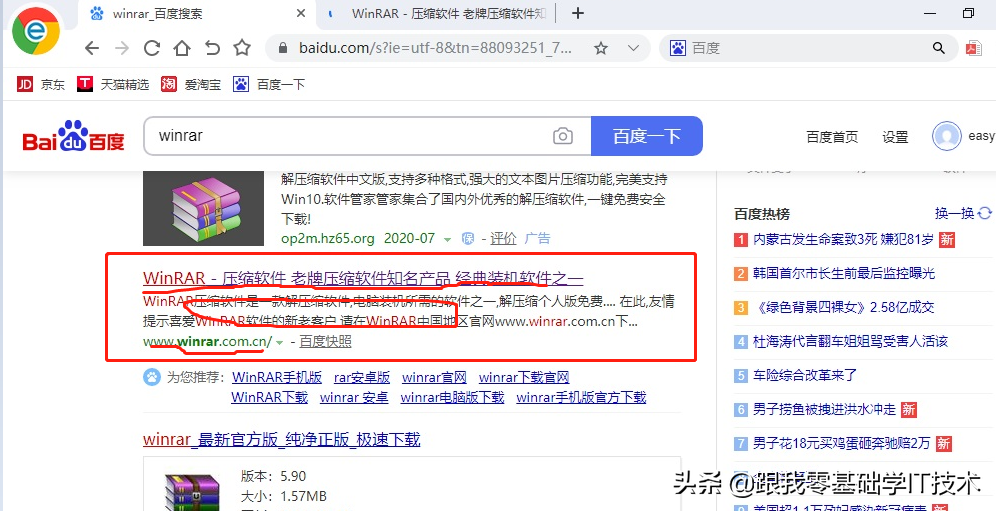
Task: Open the winrar官网 suggestion
Action: 434,378
